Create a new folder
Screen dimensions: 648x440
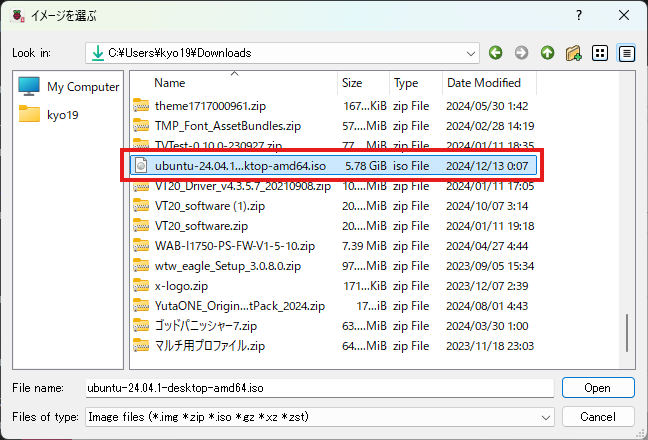(573, 53)
